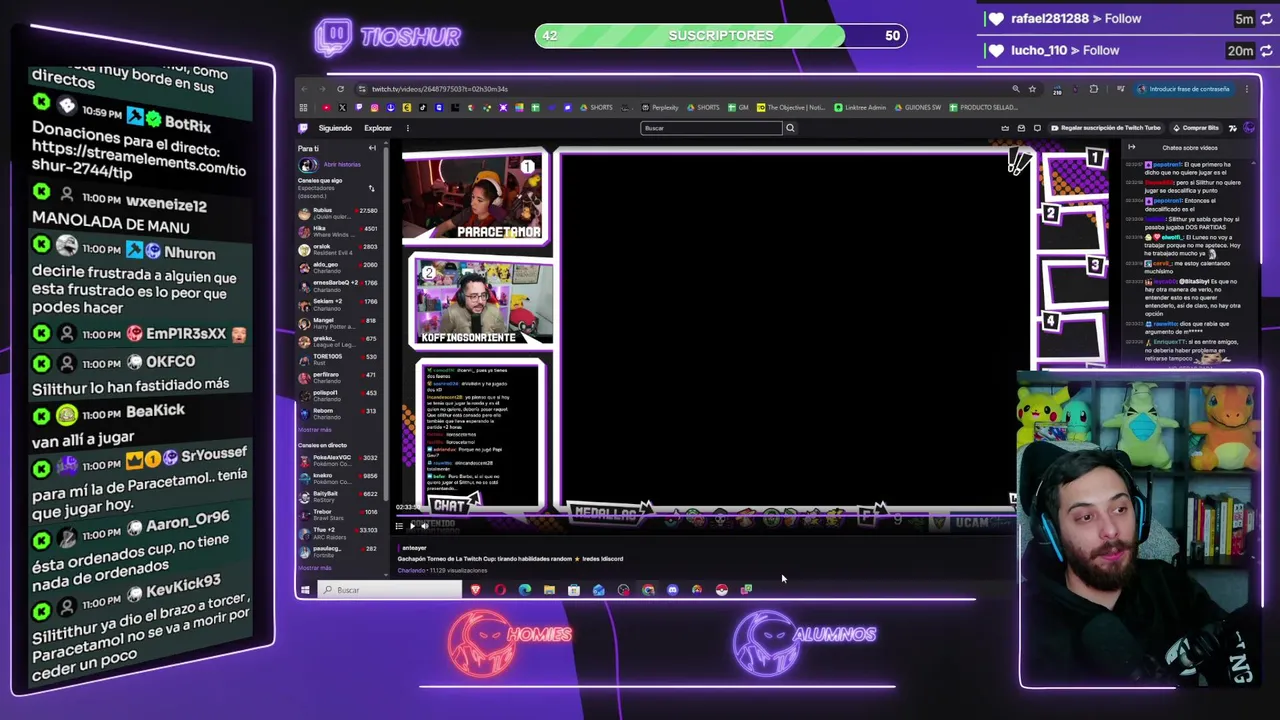Click the Windows taskbar Buscar search box
Screen dimensions: 1280x720
pos(390,590)
